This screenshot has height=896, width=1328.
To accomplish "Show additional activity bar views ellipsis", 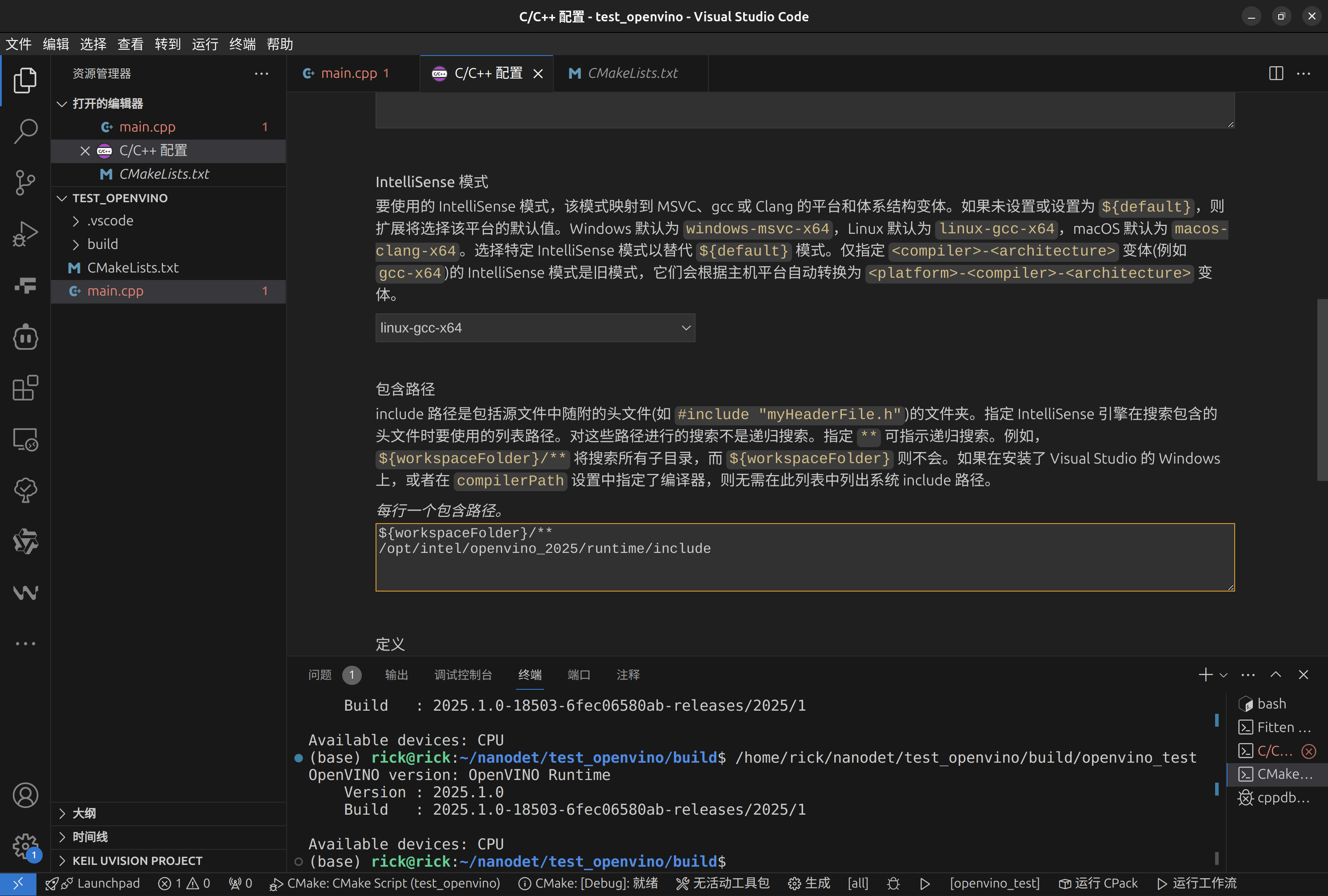I will tap(25, 644).
